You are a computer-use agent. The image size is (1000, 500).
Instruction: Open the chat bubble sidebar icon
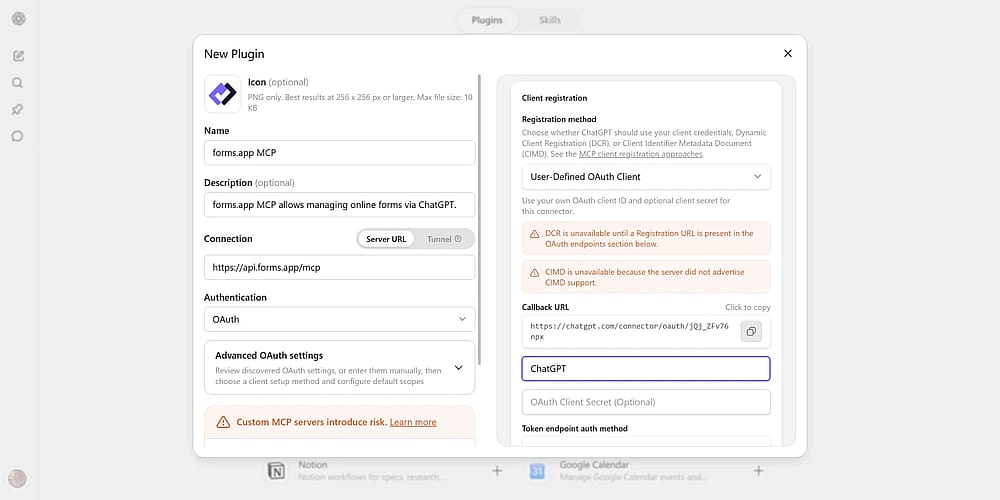click(x=18, y=136)
